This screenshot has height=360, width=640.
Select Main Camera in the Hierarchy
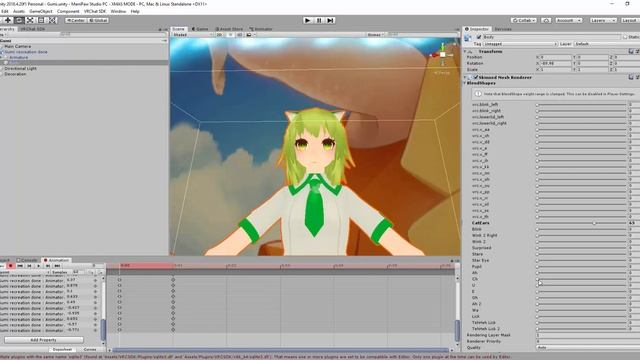pyautogui.click(x=18, y=47)
